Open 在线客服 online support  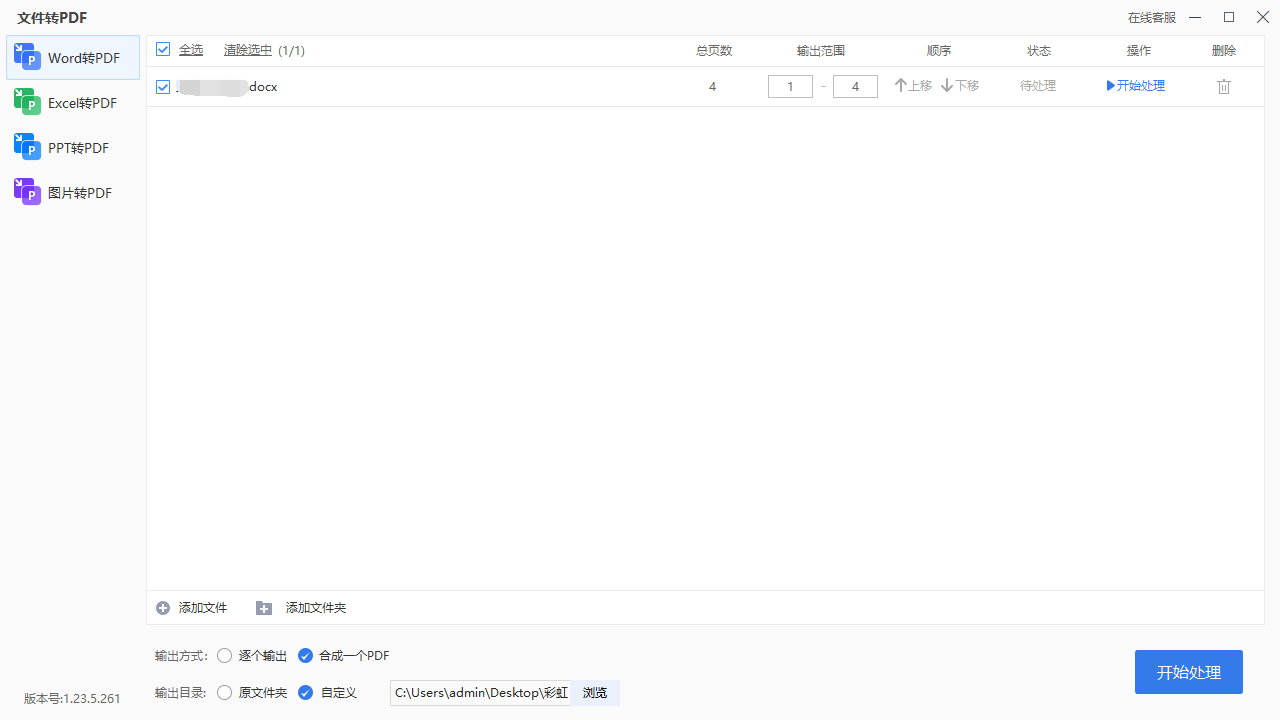(x=1152, y=18)
